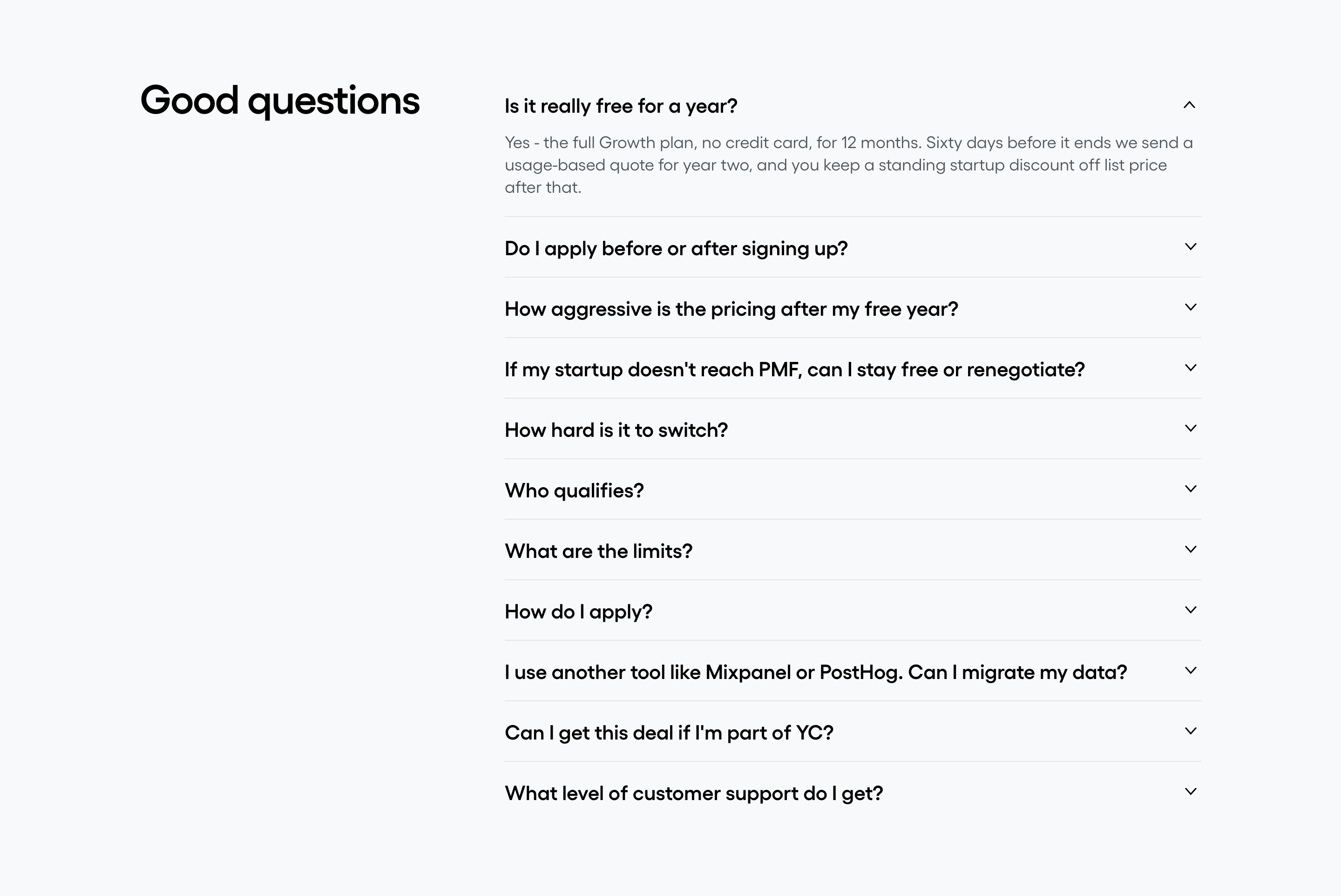Image resolution: width=1341 pixels, height=896 pixels.
Task: Click chevron next to 'How do I apply?'
Action: [1190, 610]
